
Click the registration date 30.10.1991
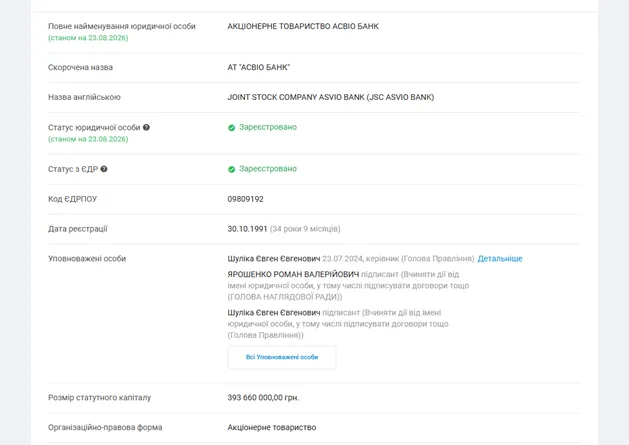247,229
